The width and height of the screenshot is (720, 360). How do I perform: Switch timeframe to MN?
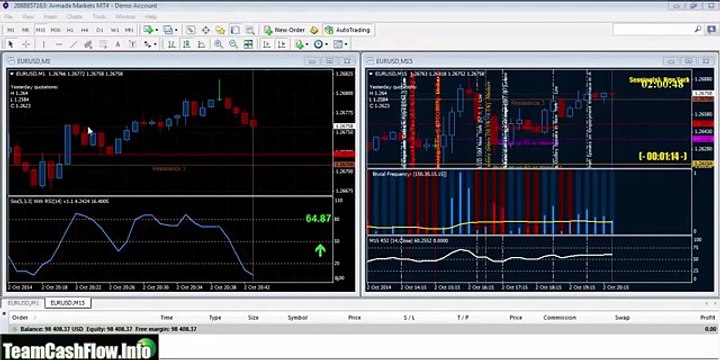(x=129, y=30)
